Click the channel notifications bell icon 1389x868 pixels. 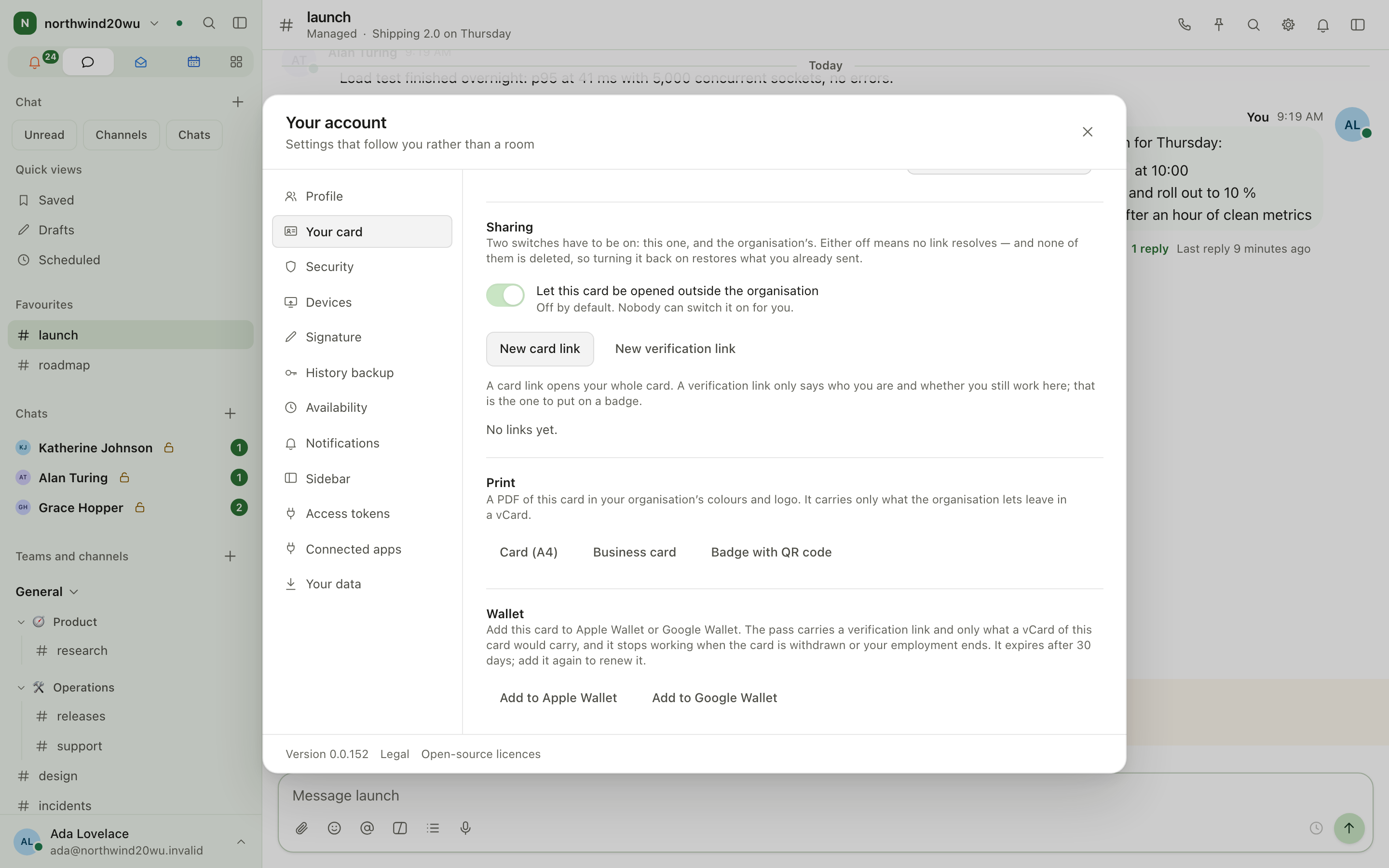click(1322, 25)
